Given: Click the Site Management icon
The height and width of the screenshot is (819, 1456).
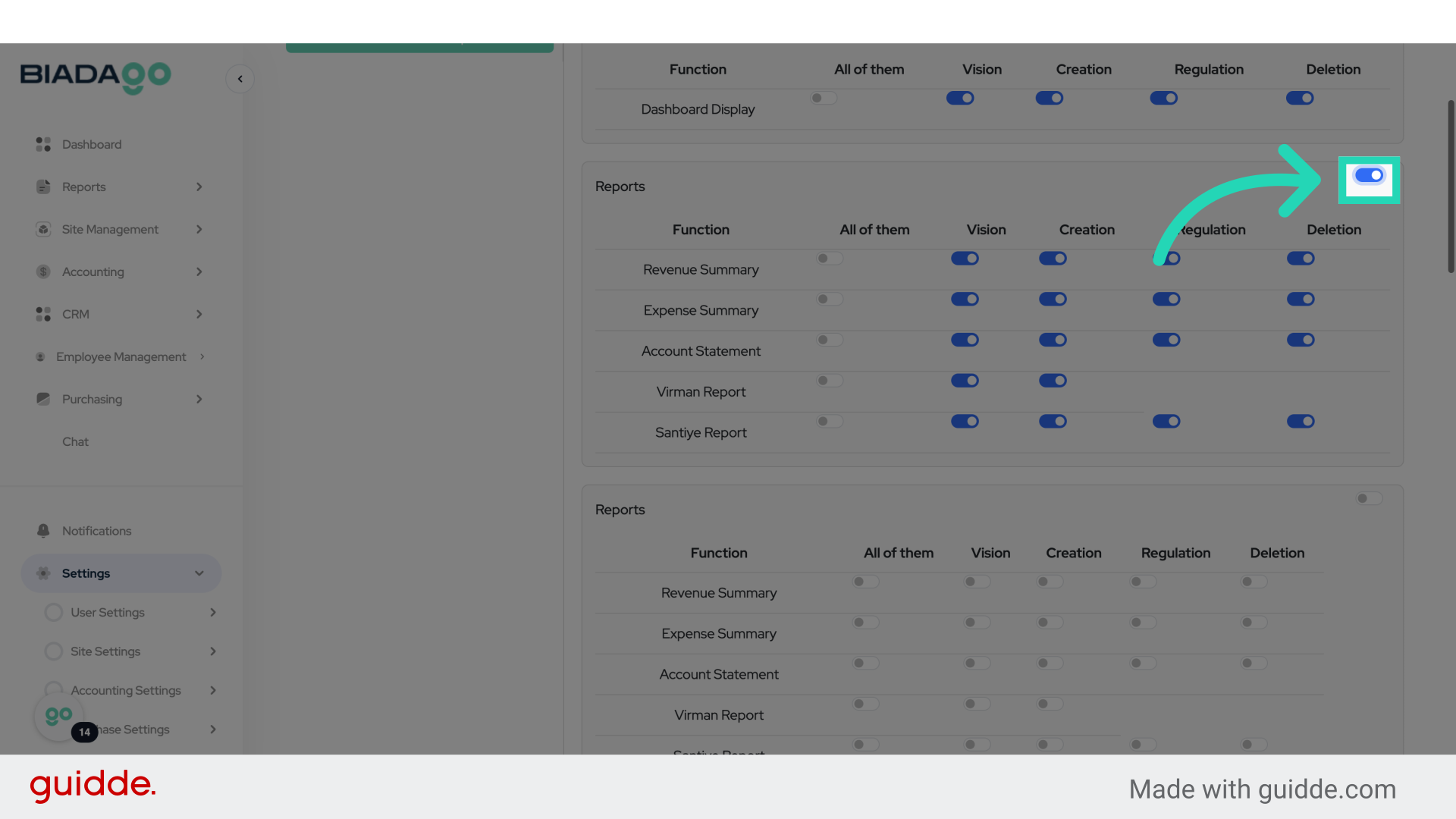Looking at the screenshot, I should tap(43, 229).
